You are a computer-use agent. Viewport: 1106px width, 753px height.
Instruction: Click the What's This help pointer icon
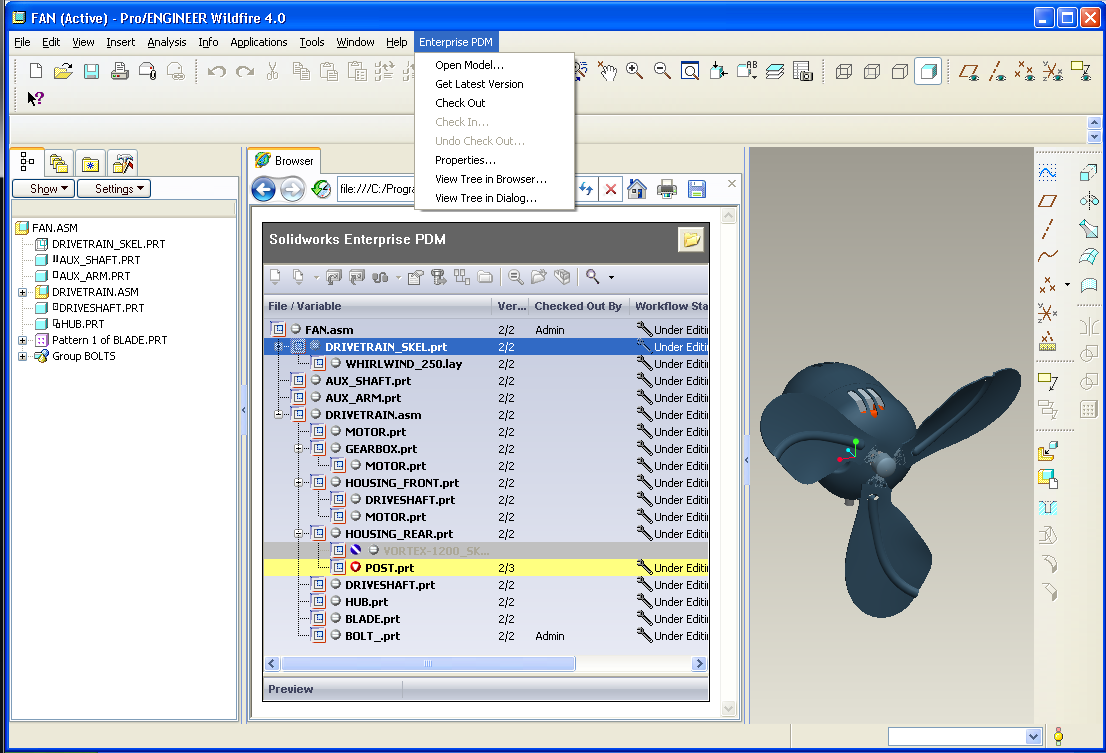coord(35,99)
